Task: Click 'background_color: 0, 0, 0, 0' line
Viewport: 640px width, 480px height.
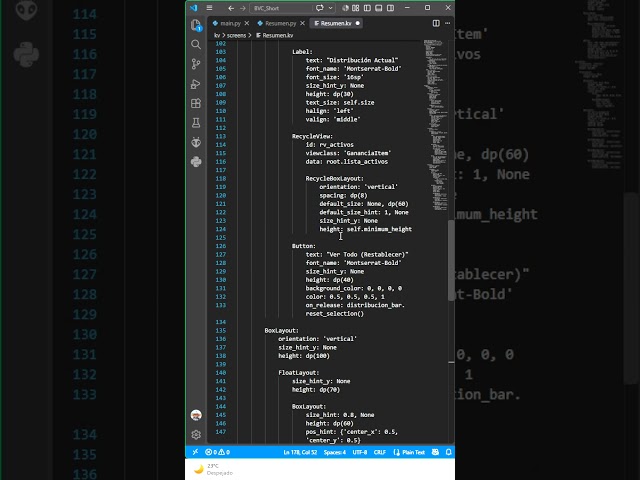Action: pos(353,289)
